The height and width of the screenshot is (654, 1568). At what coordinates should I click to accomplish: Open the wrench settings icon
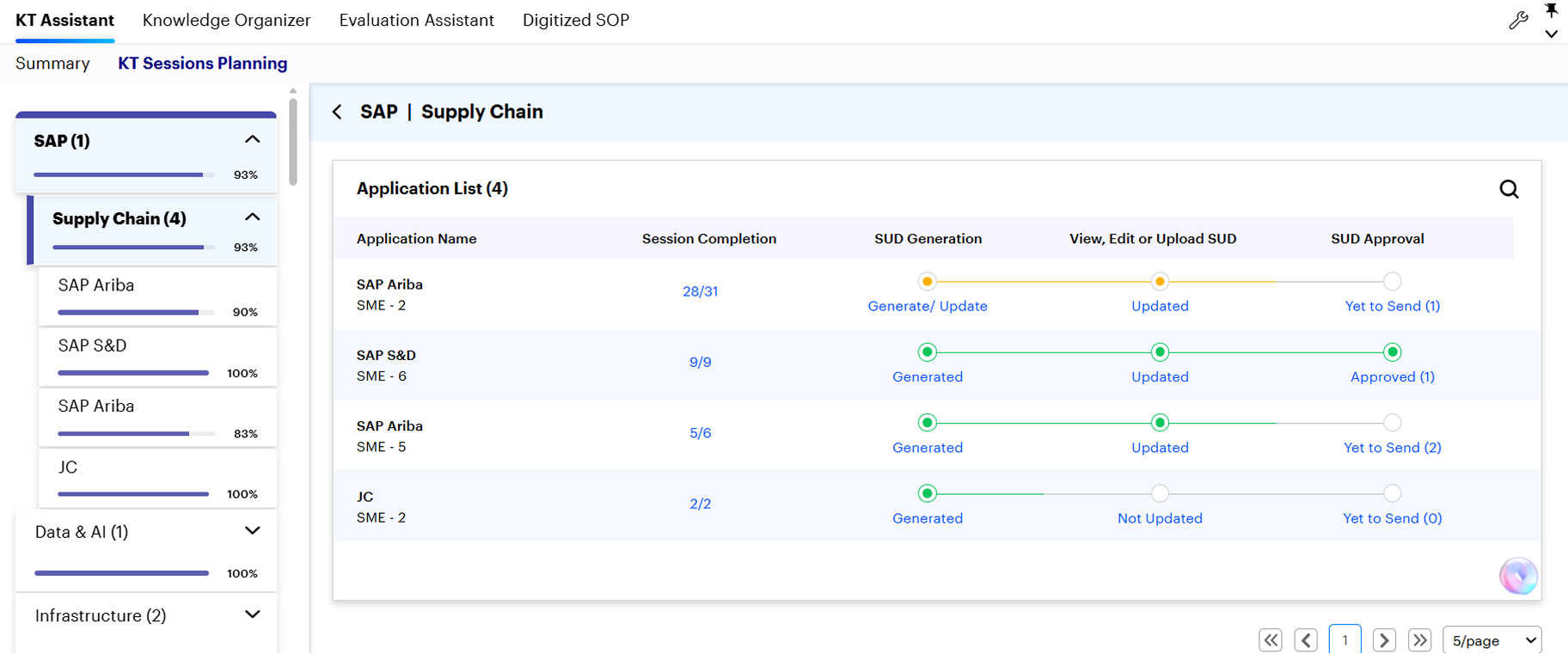tap(1518, 21)
